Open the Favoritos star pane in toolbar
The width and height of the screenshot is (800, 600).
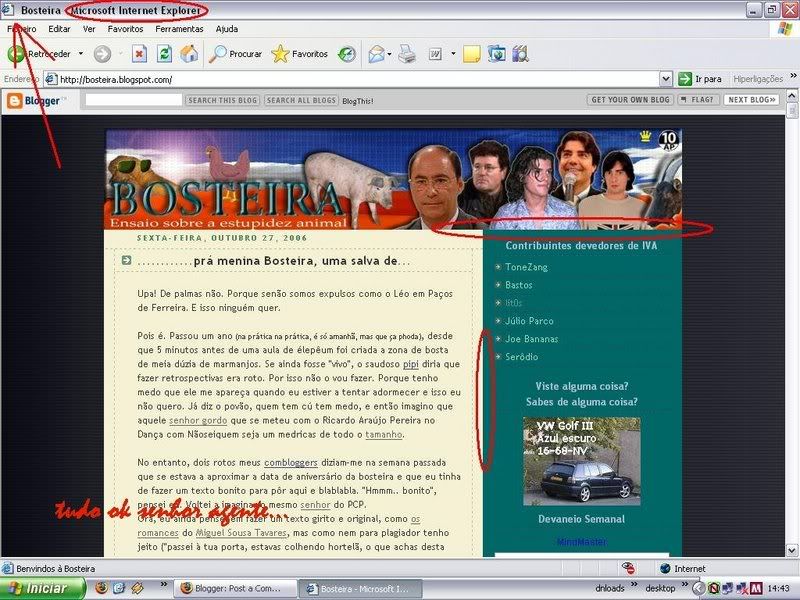pos(299,54)
